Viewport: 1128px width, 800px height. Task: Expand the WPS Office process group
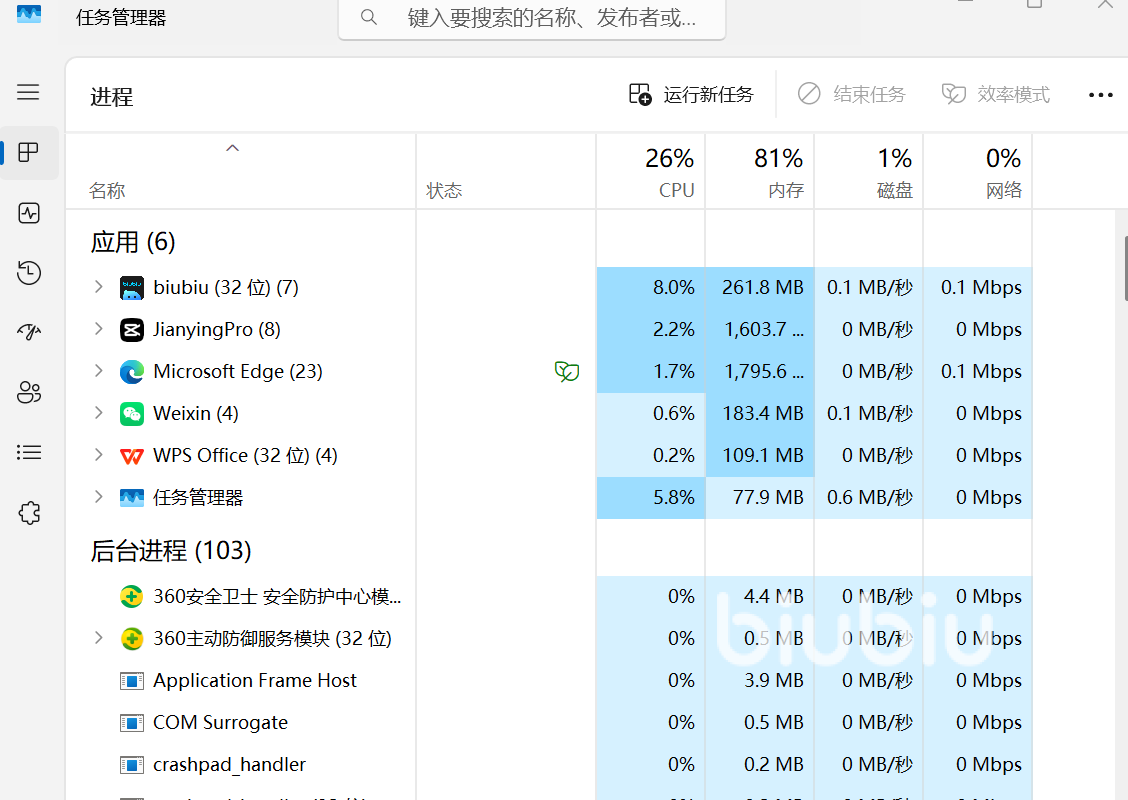98,455
